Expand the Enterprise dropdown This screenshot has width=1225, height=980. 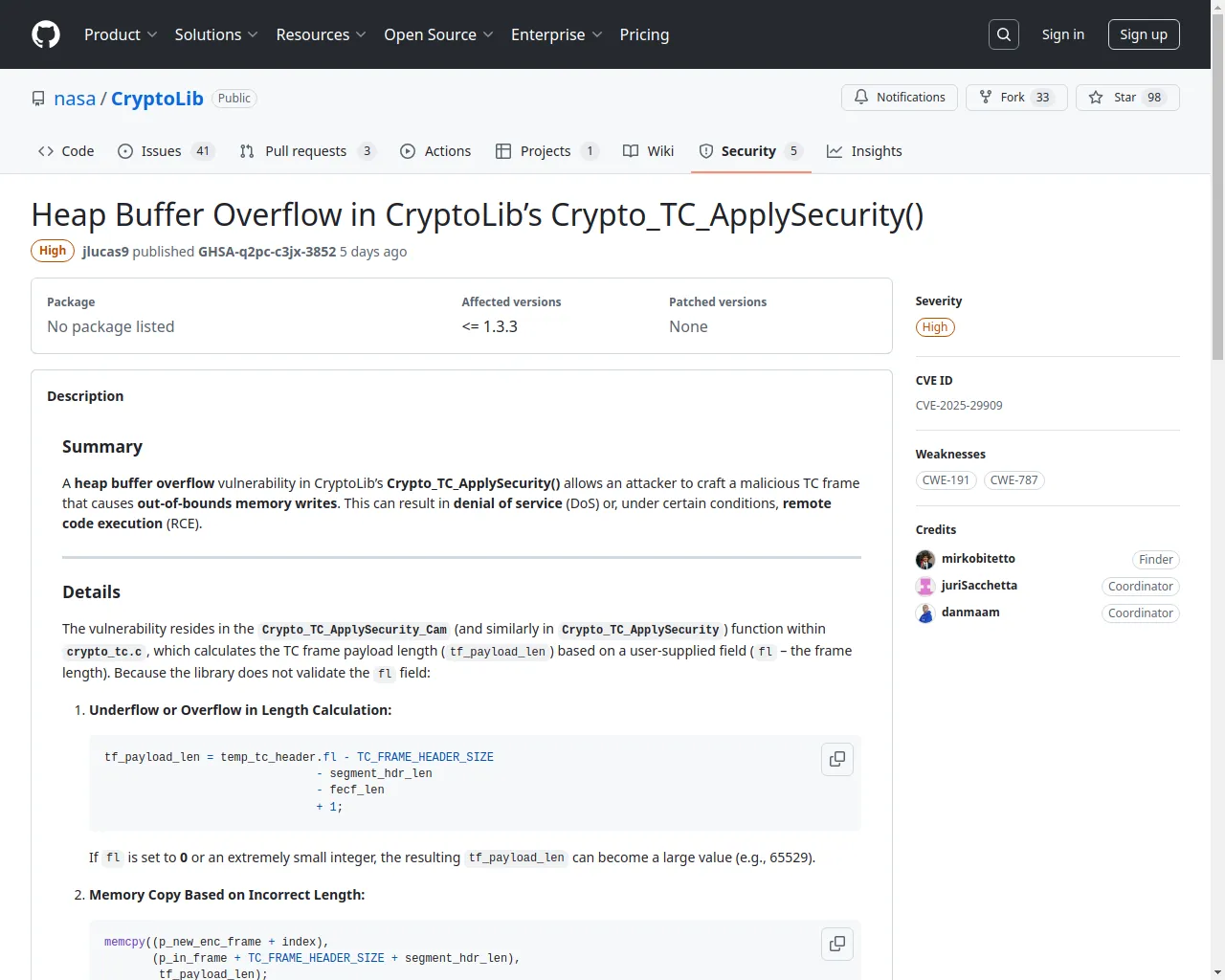click(557, 34)
